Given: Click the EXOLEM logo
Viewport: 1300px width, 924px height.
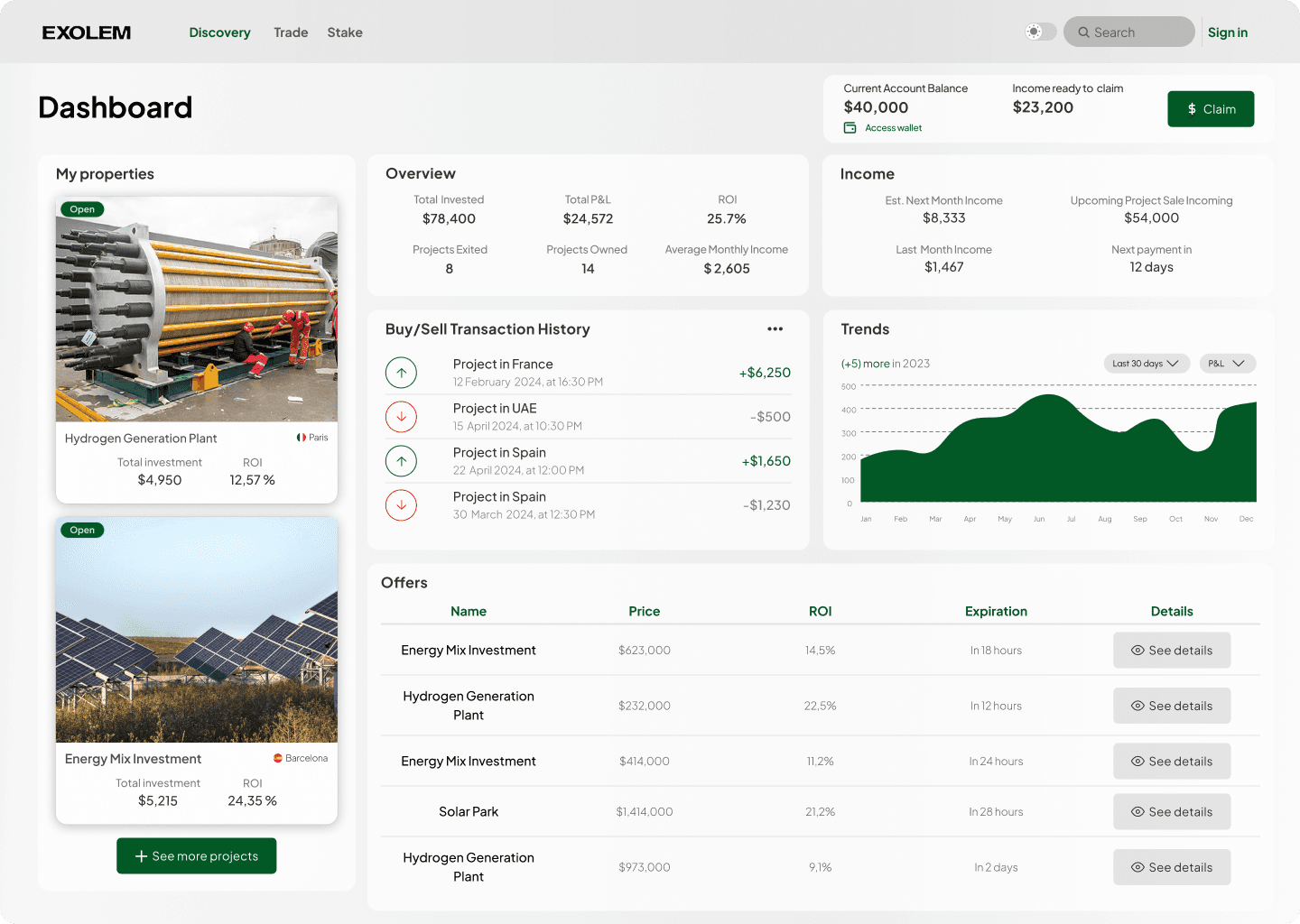Looking at the screenshot, I should 87,32.
